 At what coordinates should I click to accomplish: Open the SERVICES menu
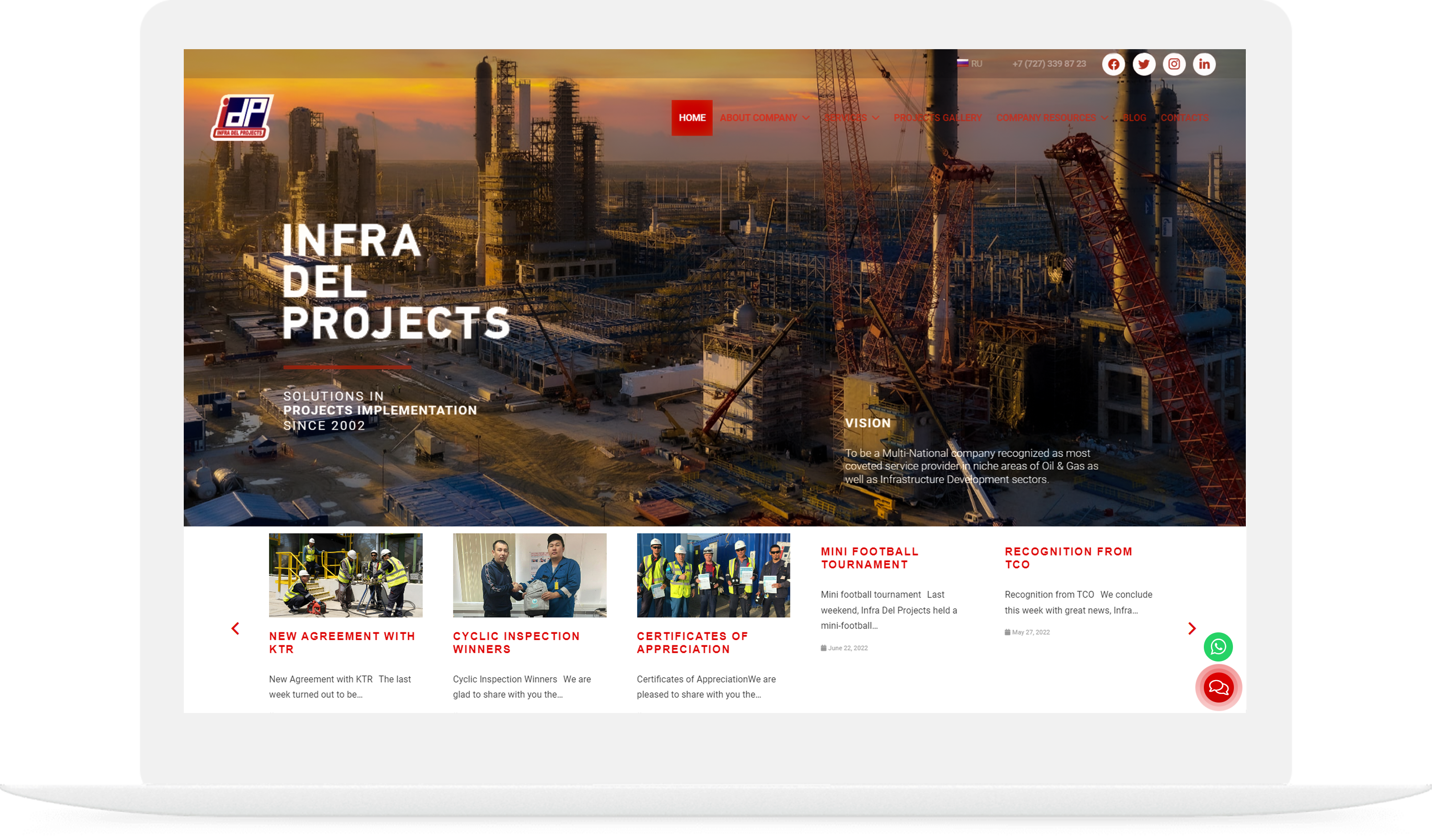click(x=845, y=117)
